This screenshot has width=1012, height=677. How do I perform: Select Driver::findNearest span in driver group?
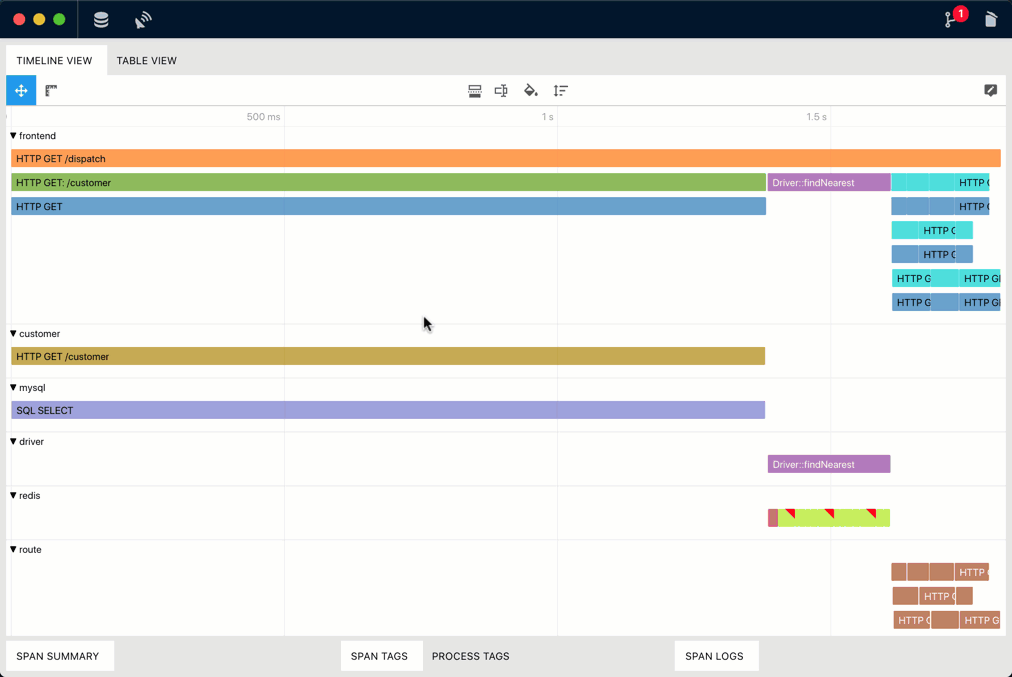point(829,464)
